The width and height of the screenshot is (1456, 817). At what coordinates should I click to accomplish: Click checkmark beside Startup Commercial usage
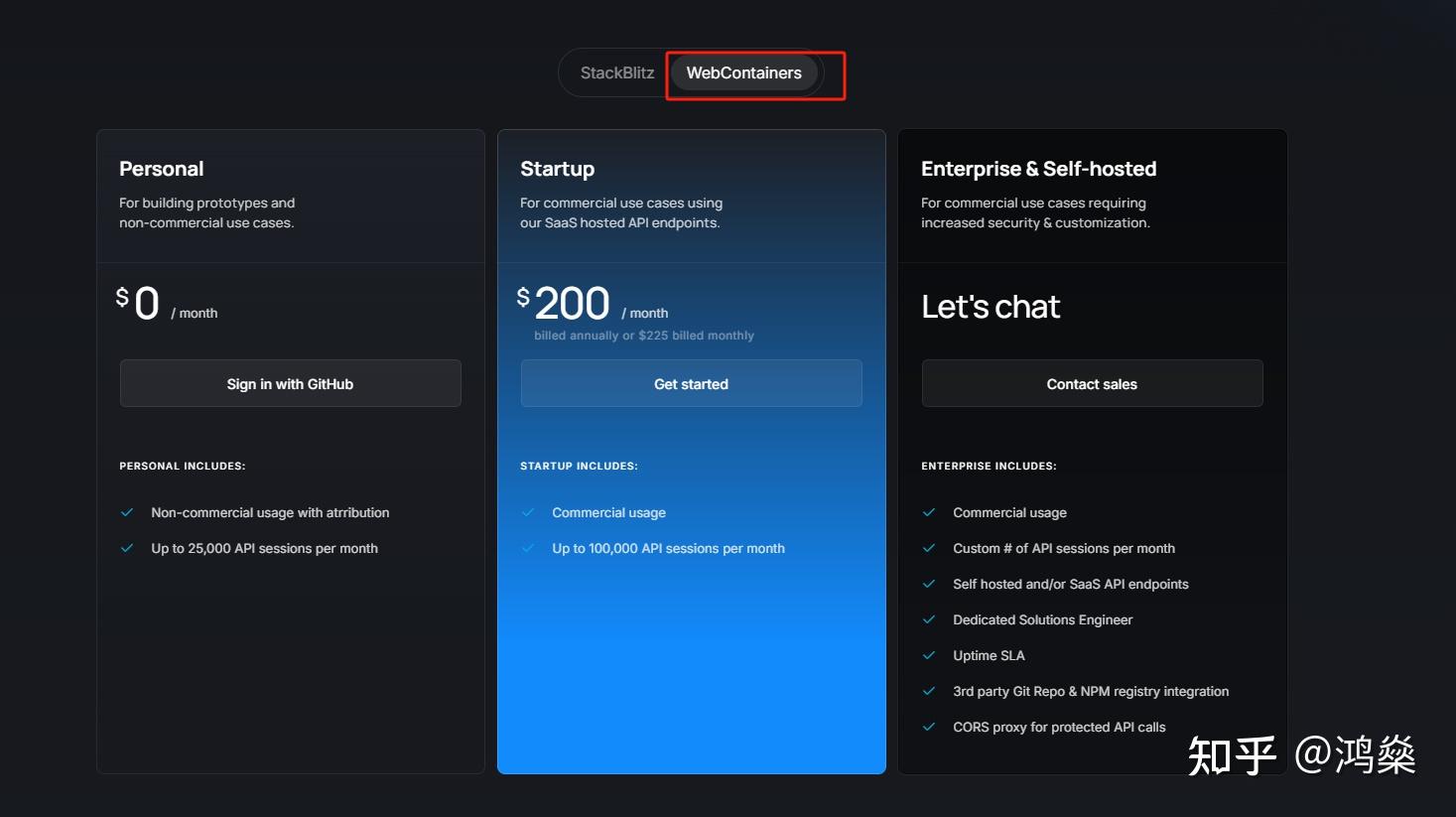click(x=528, y=513)
